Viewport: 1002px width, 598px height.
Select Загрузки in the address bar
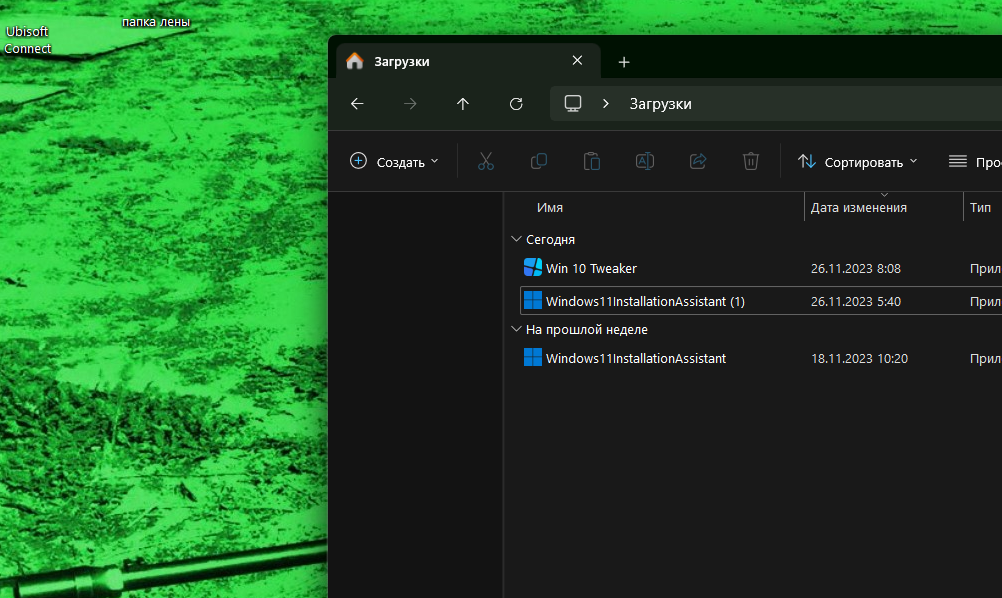660,104
